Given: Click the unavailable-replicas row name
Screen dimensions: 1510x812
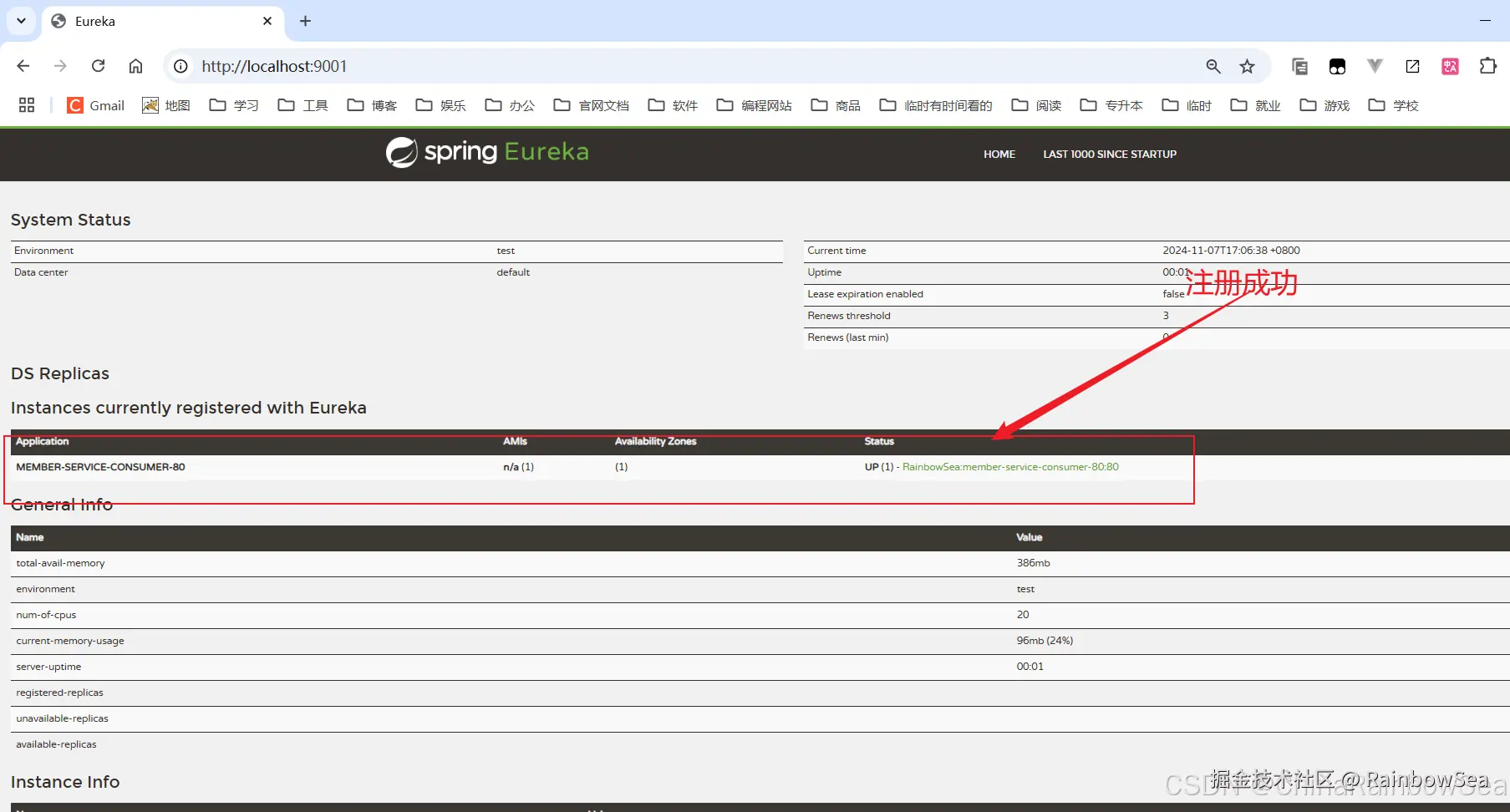Looking at the screenshot, I should (62, 718).
